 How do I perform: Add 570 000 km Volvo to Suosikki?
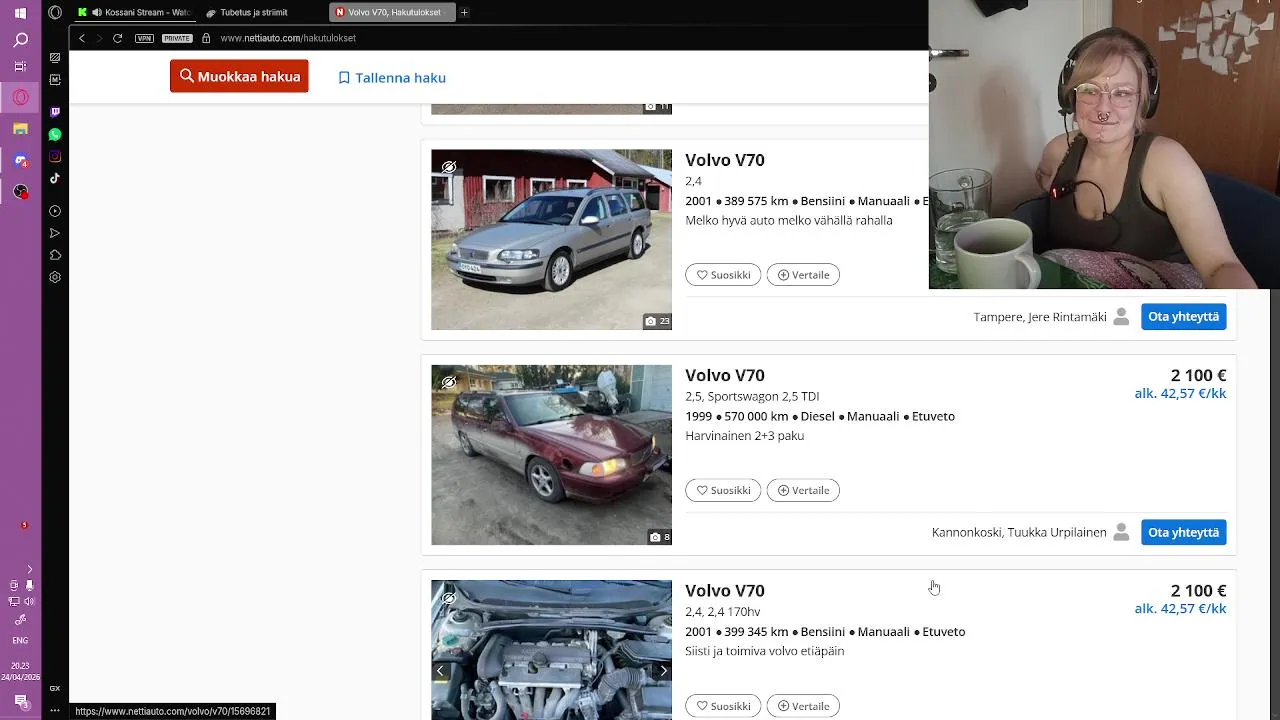point(723,490)
